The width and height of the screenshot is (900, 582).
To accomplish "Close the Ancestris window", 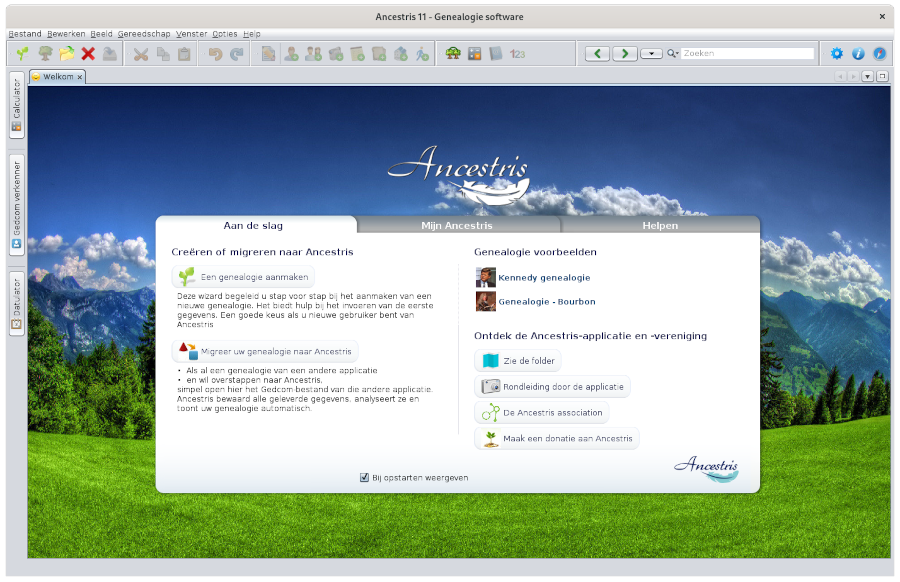I will point(882,17).
